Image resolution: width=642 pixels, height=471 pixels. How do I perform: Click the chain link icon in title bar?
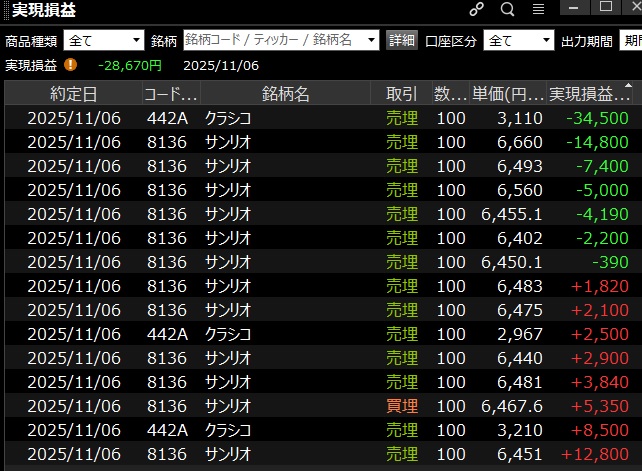[x=476, y=9]
